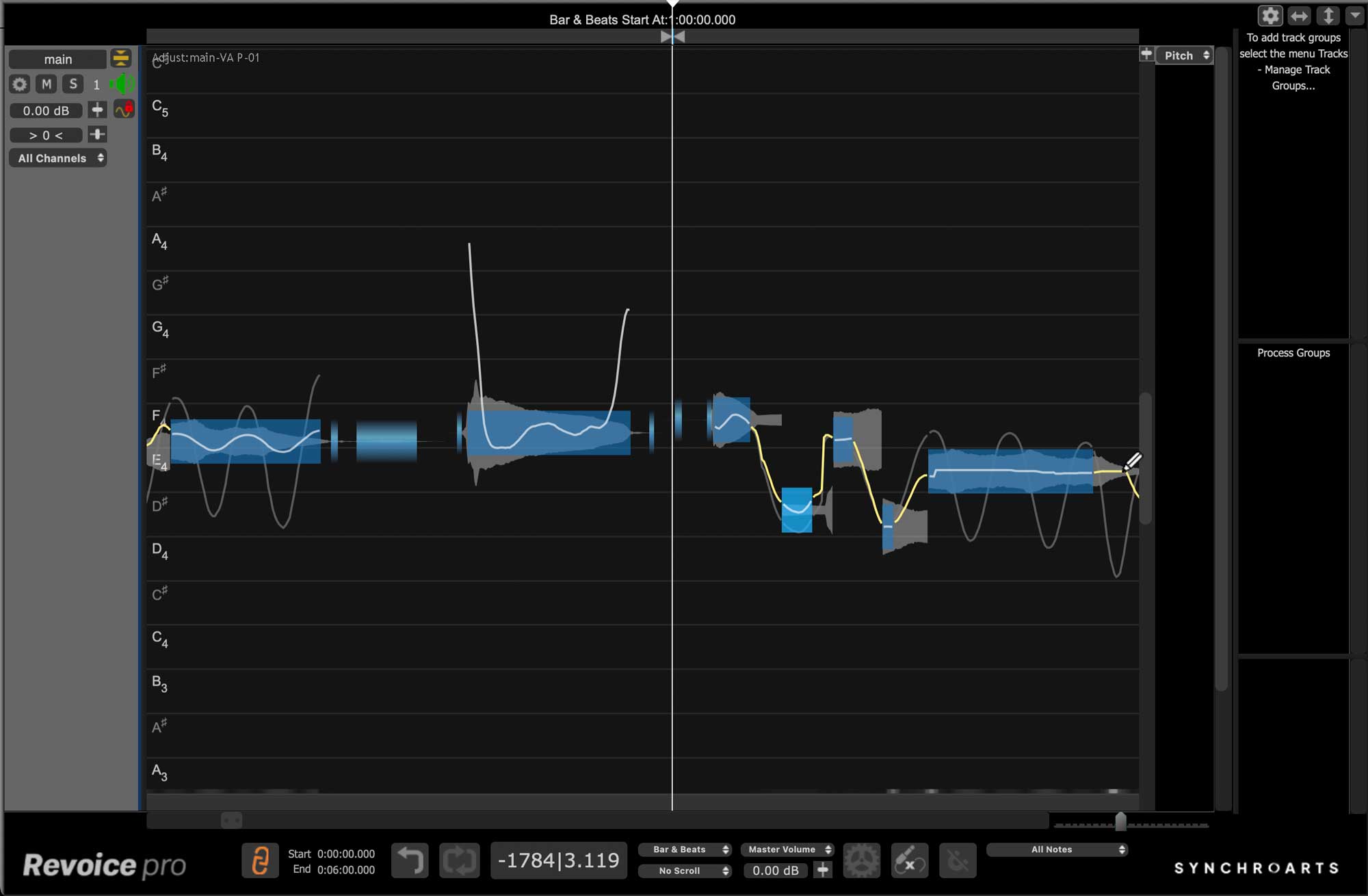Click the Process Groups panel header
The image size is (1368, 896).
click(x=1293, y=353)
